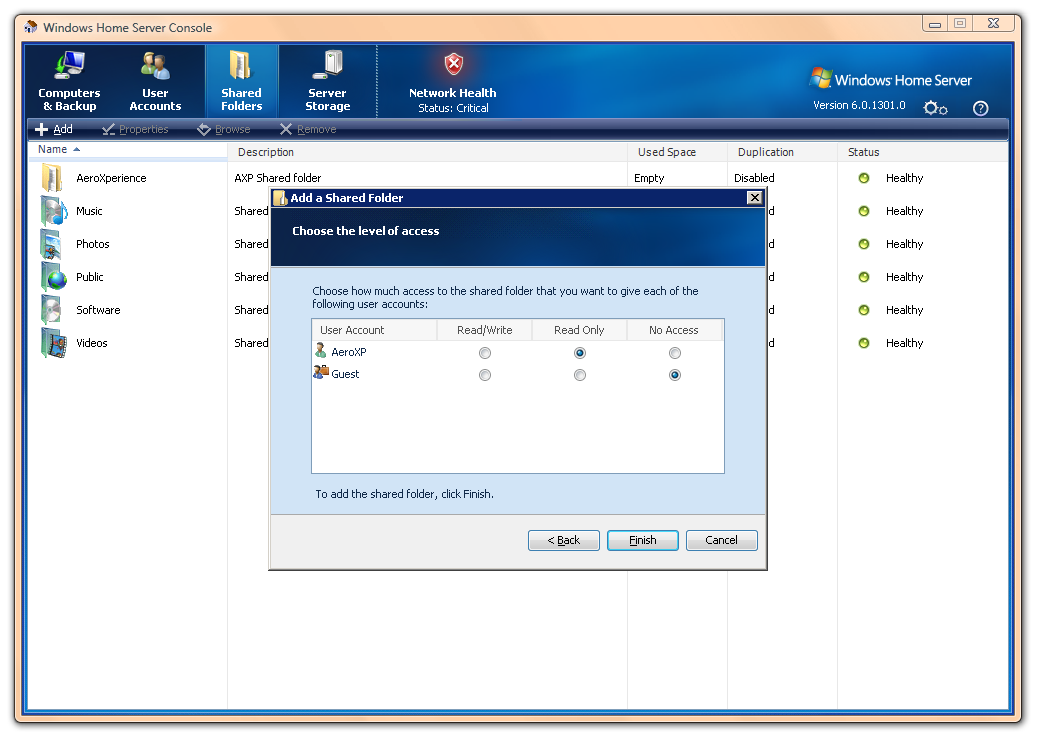The height and width of the screenshot is (741, 1040).
Task: Open the Computers & Backup tab icon
Action: point(69,66)
